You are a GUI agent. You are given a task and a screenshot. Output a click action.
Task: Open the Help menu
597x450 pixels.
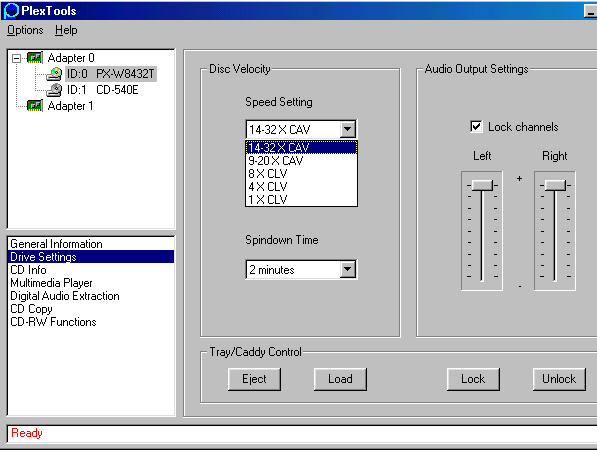(x=66, y=30)
